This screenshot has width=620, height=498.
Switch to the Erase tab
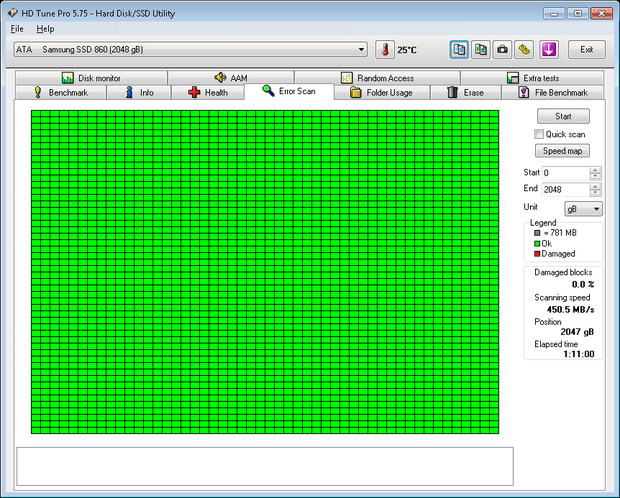coord(466,93)
